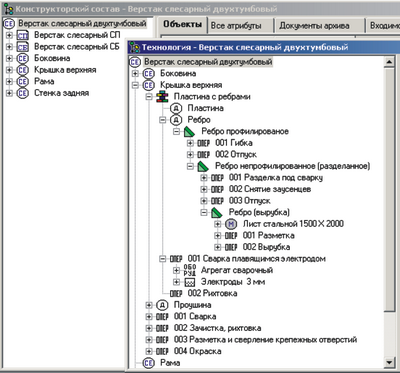Screen dimensions: 400x373
Task: Click the green triangle icon of Ребро непрофилированное
Action: click(203, 166)
